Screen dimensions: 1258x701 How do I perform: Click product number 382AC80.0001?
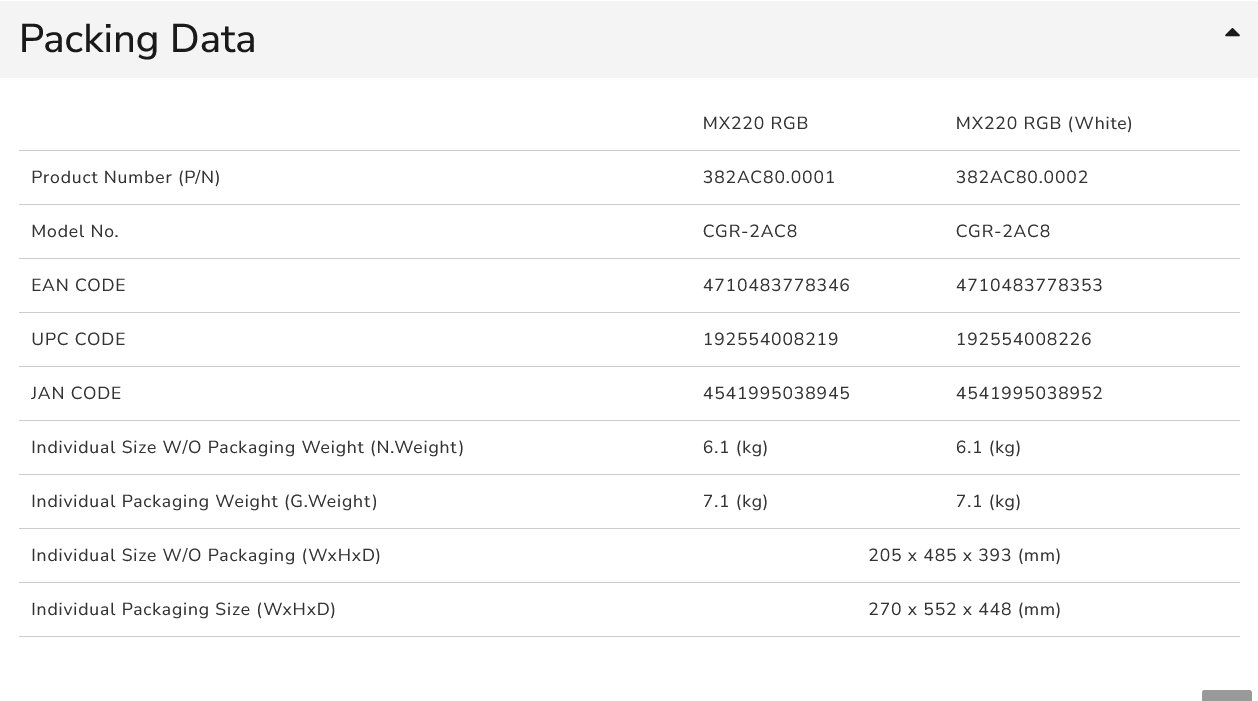point(769,178)
